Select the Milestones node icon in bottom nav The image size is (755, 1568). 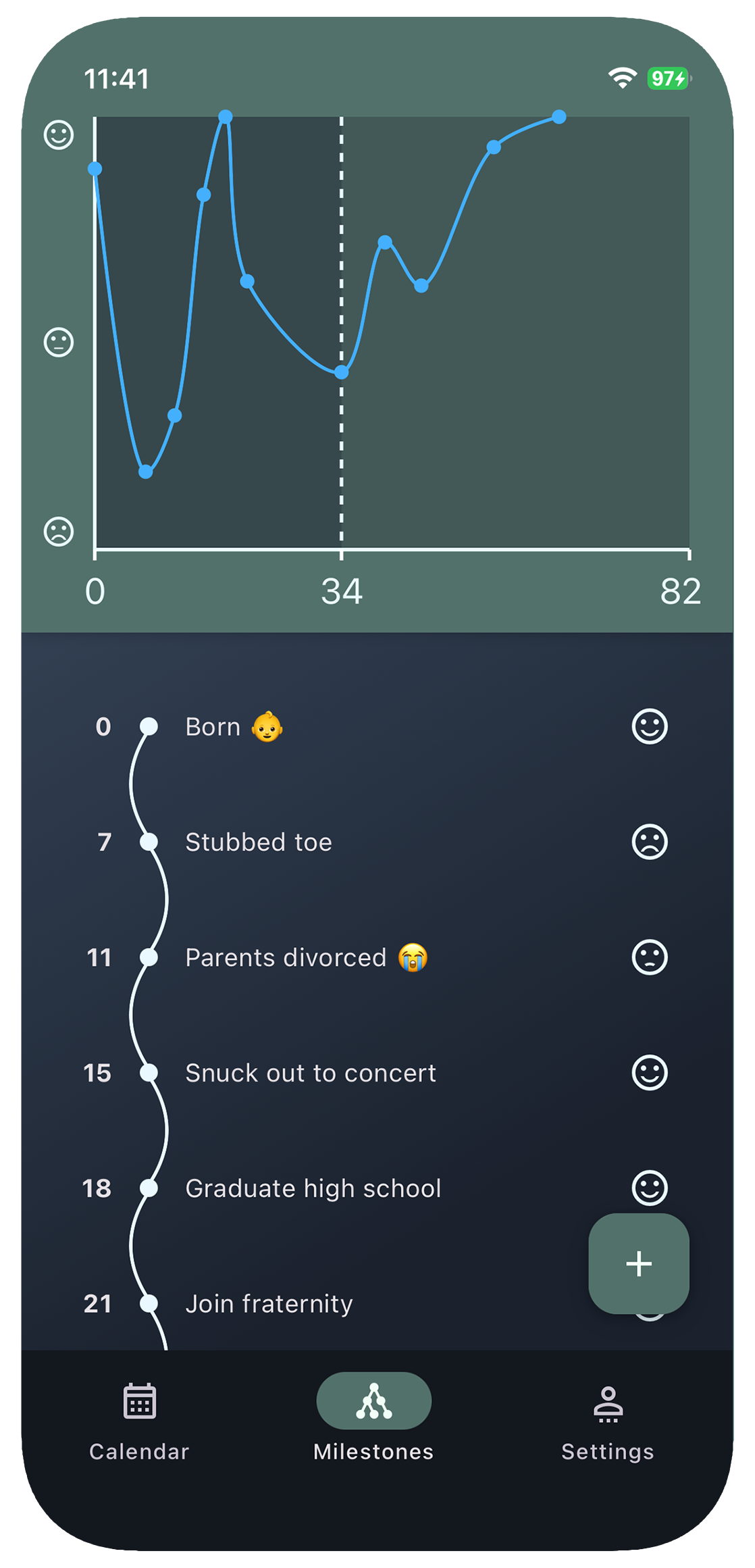[373, 1401]
